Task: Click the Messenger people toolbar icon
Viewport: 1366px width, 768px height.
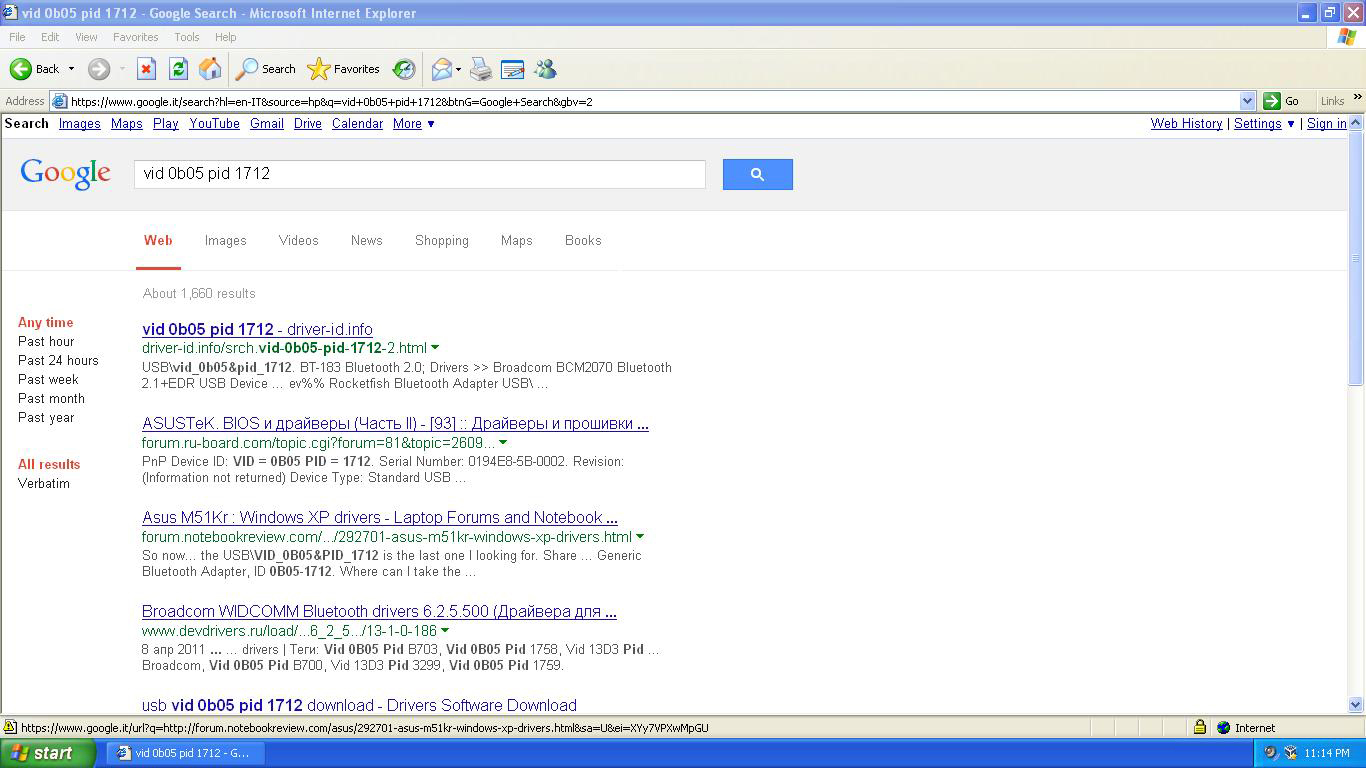Action: pos(545,69)
